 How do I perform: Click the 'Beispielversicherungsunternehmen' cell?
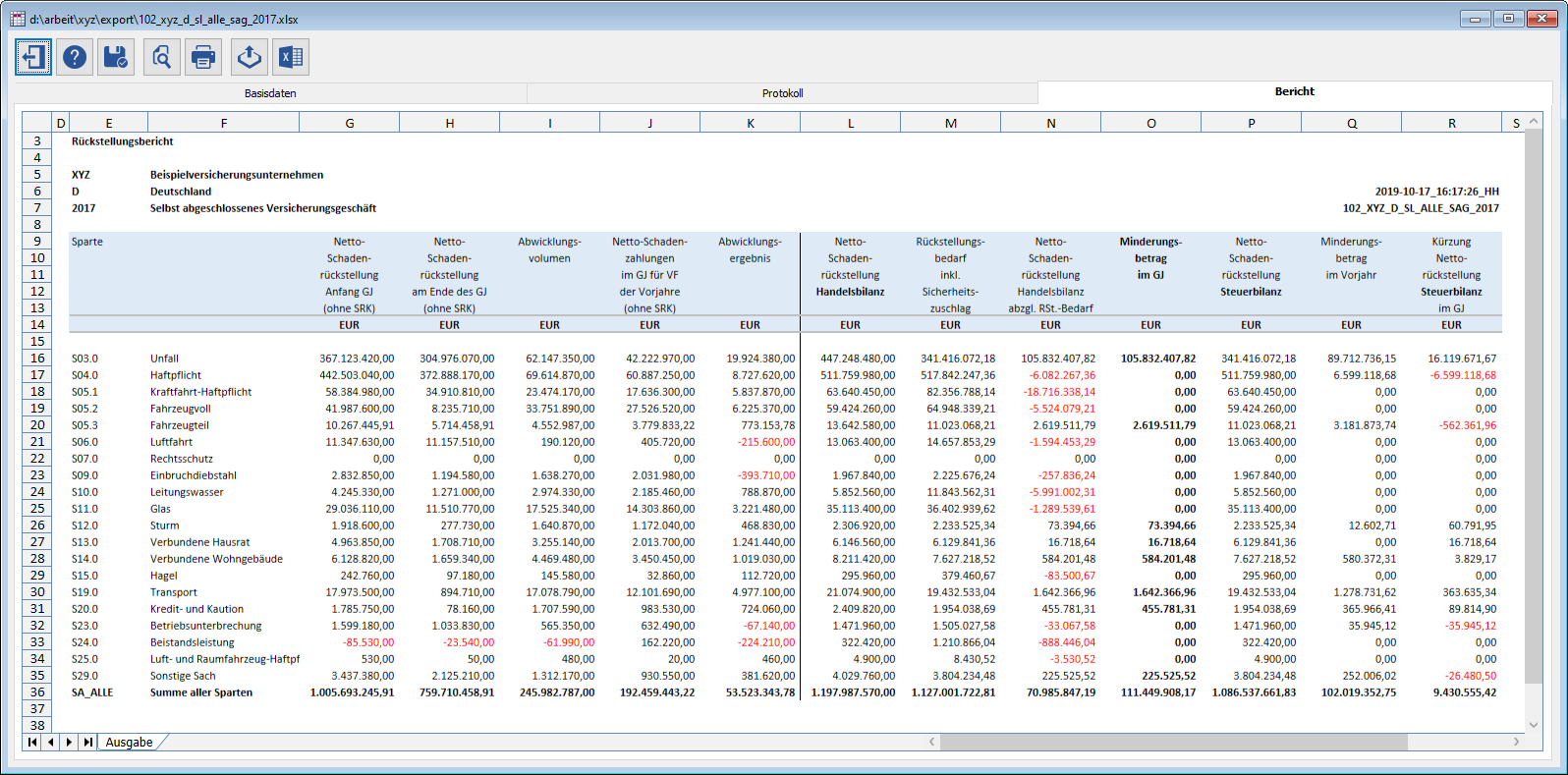tap(237, 175)
